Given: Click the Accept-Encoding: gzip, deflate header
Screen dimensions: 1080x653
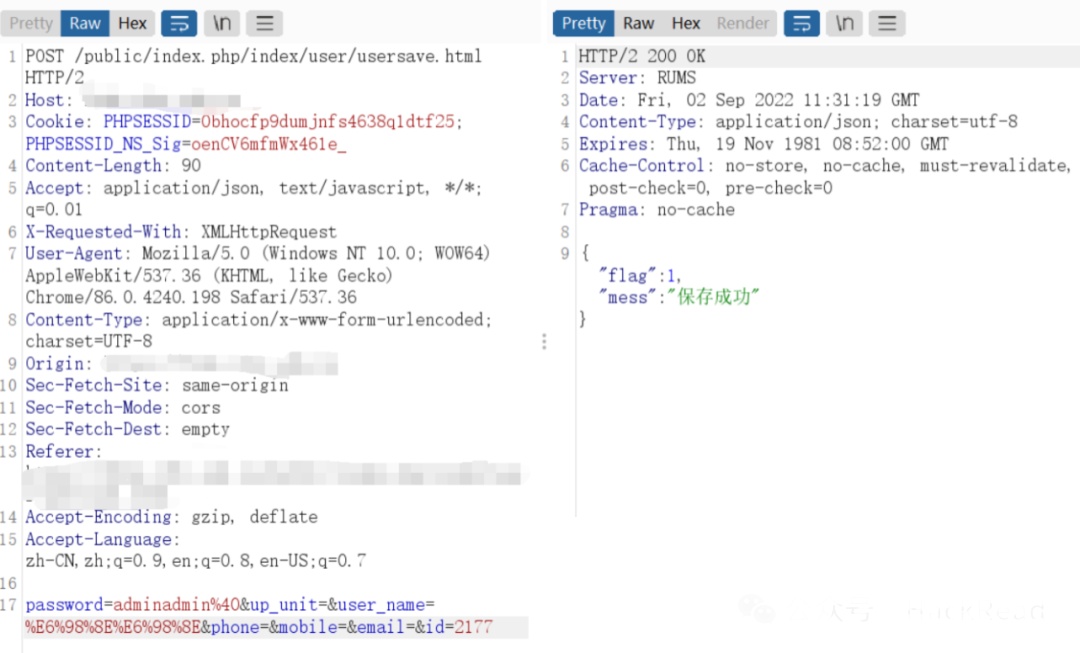Looking at the screenshot, I should (x=172, y=517).
